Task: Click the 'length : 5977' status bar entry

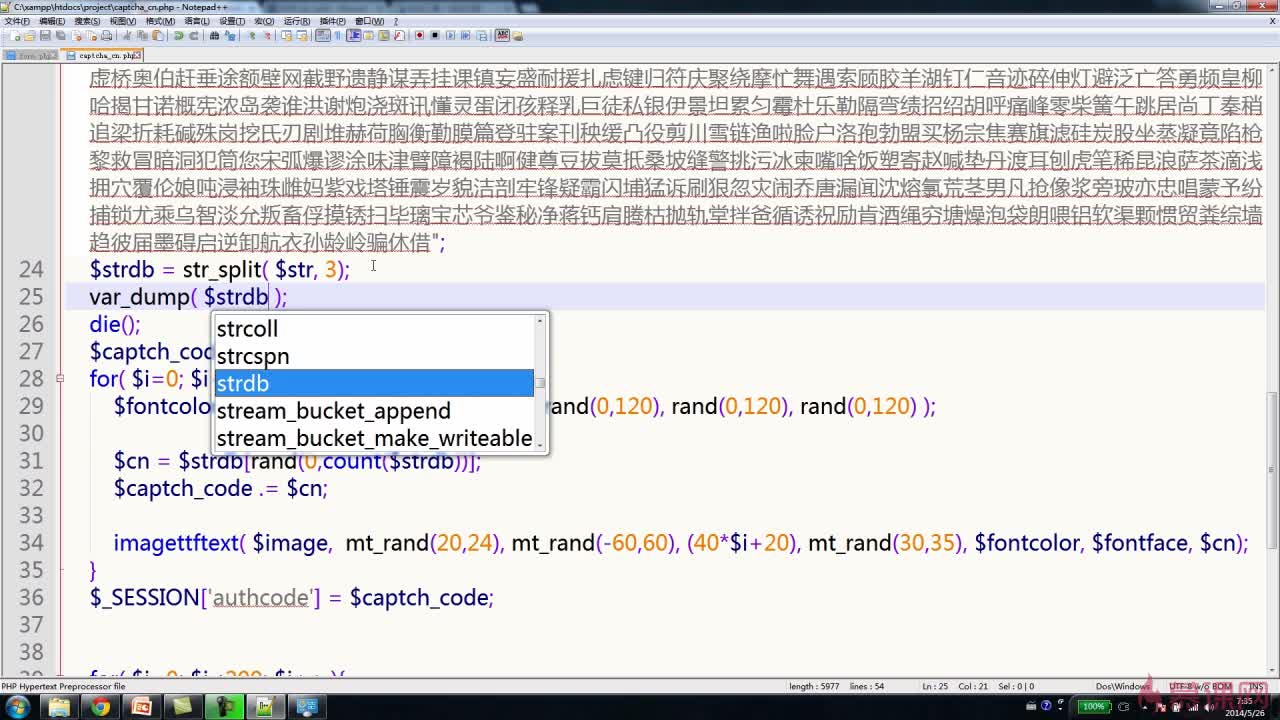Action: coord(815,687)
